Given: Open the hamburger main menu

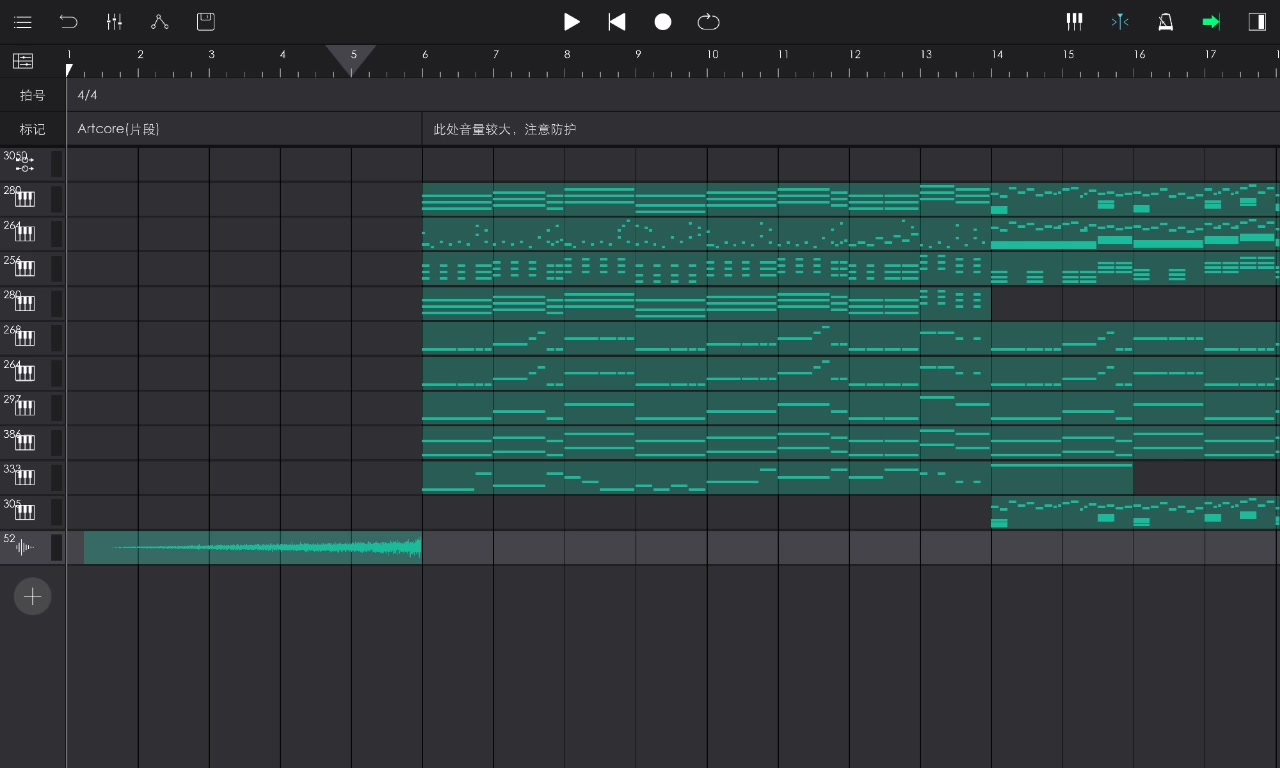Looking at the screenshot, I should (22, 22).
